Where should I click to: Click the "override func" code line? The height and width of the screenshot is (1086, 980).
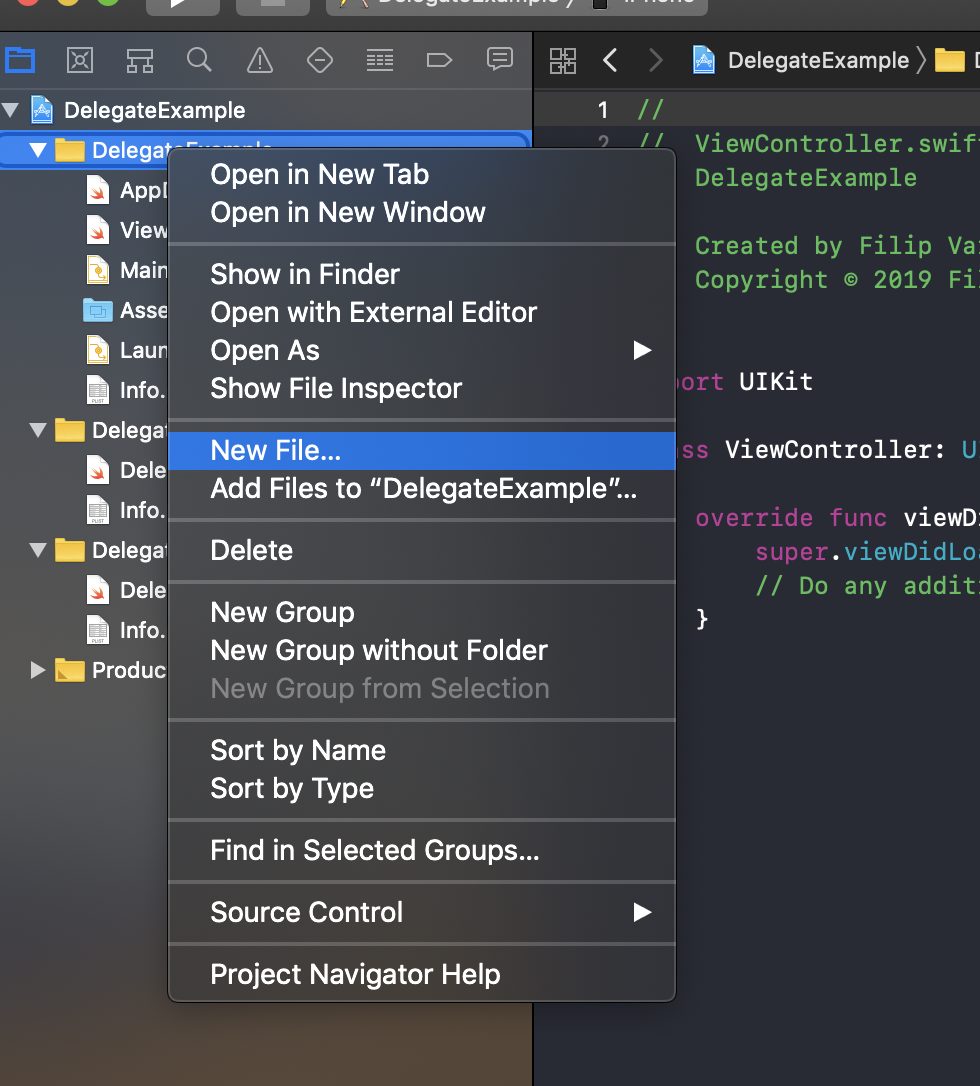[837, 518]
